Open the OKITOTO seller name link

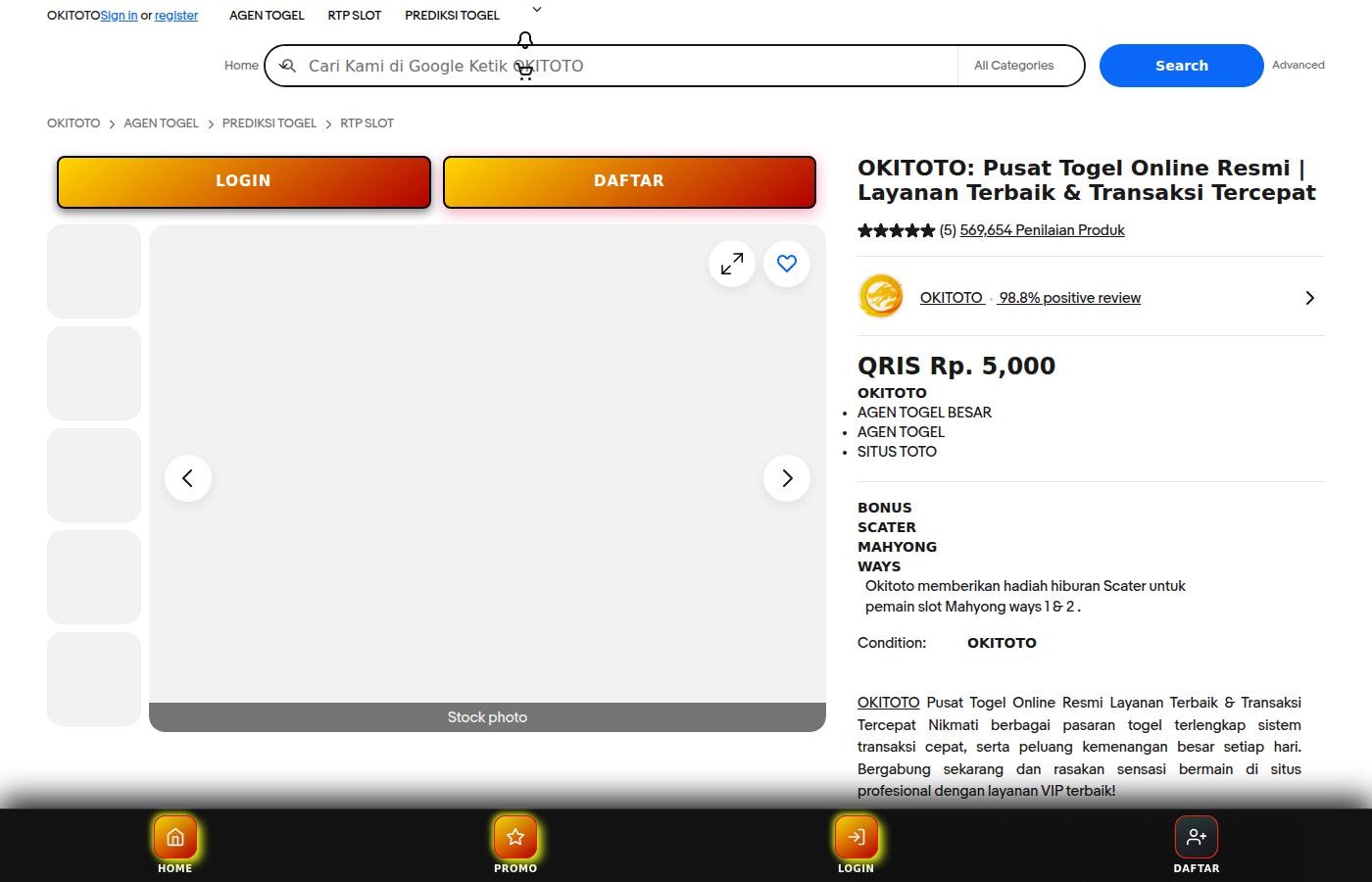952,298
